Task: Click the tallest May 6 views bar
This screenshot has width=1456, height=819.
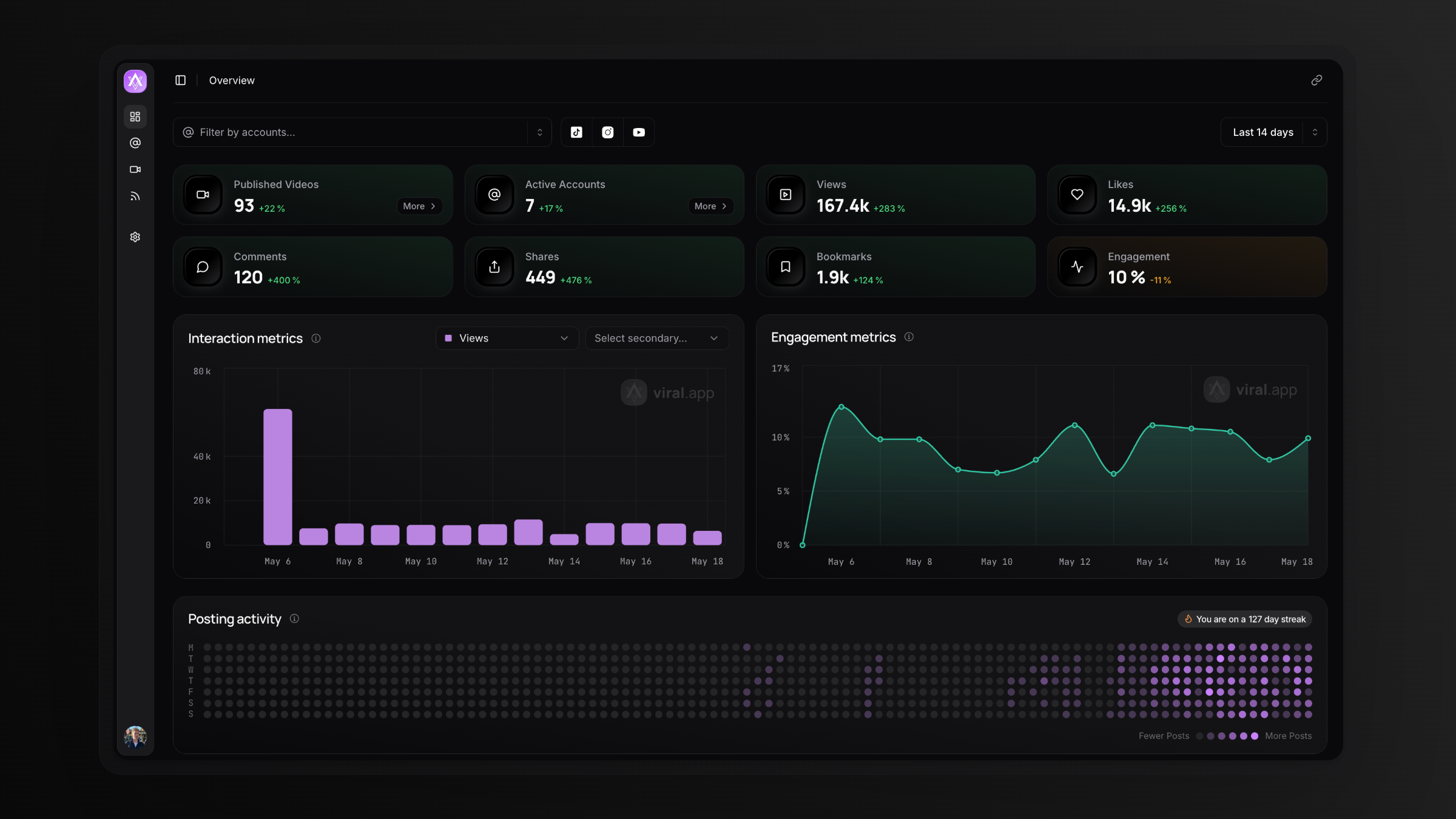Action: pos(278,476)
